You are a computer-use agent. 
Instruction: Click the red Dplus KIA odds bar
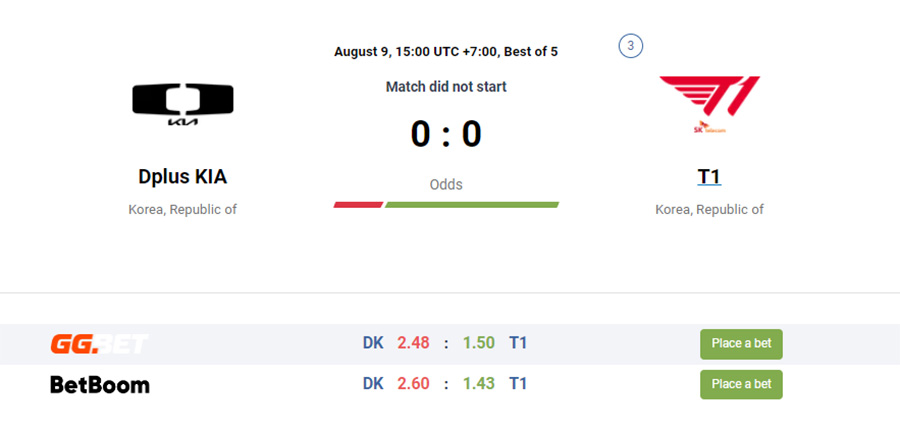(358, 204)
